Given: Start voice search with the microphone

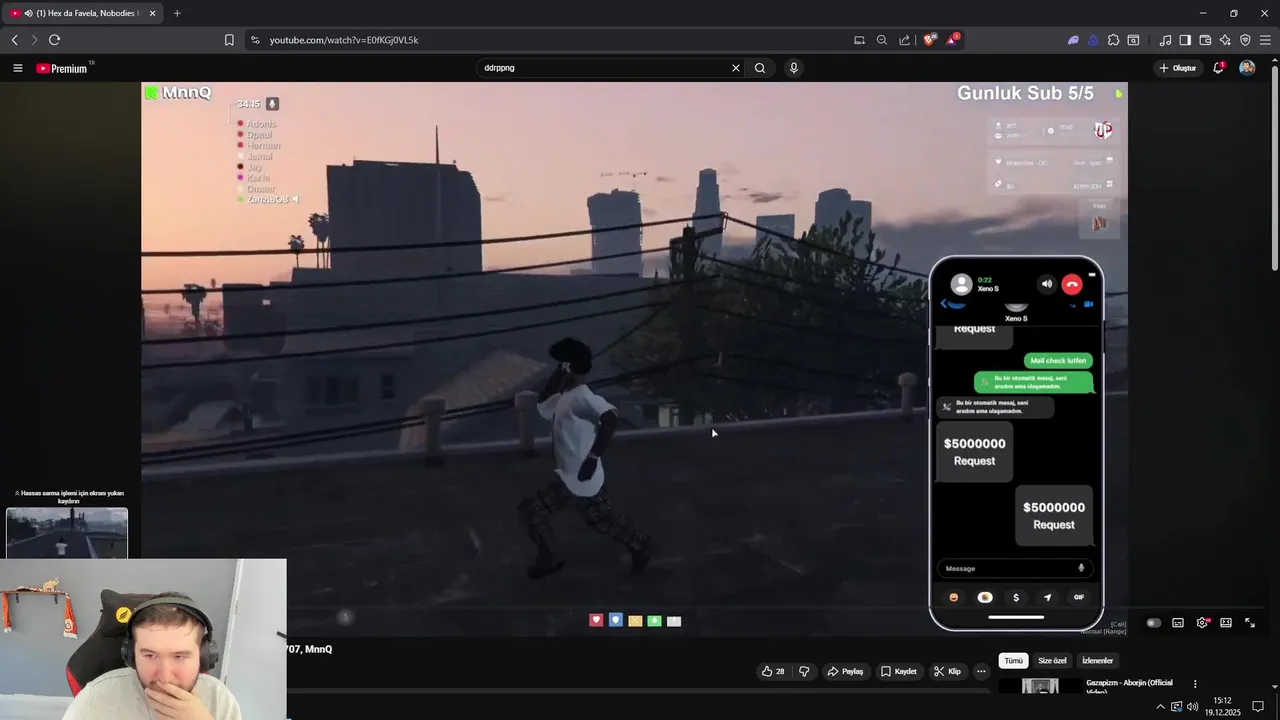Looking at the screenshot, I should pyautogui.click(x=794, y=68).
